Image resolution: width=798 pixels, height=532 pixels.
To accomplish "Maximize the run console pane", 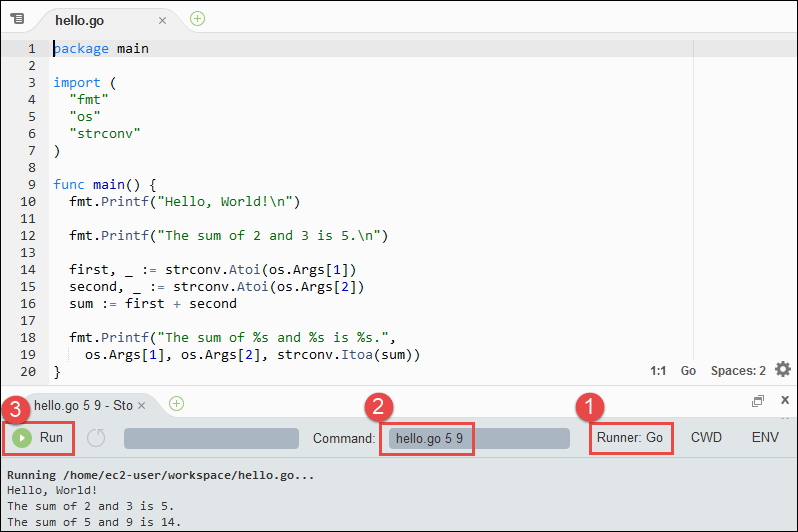I will point(758,400).
